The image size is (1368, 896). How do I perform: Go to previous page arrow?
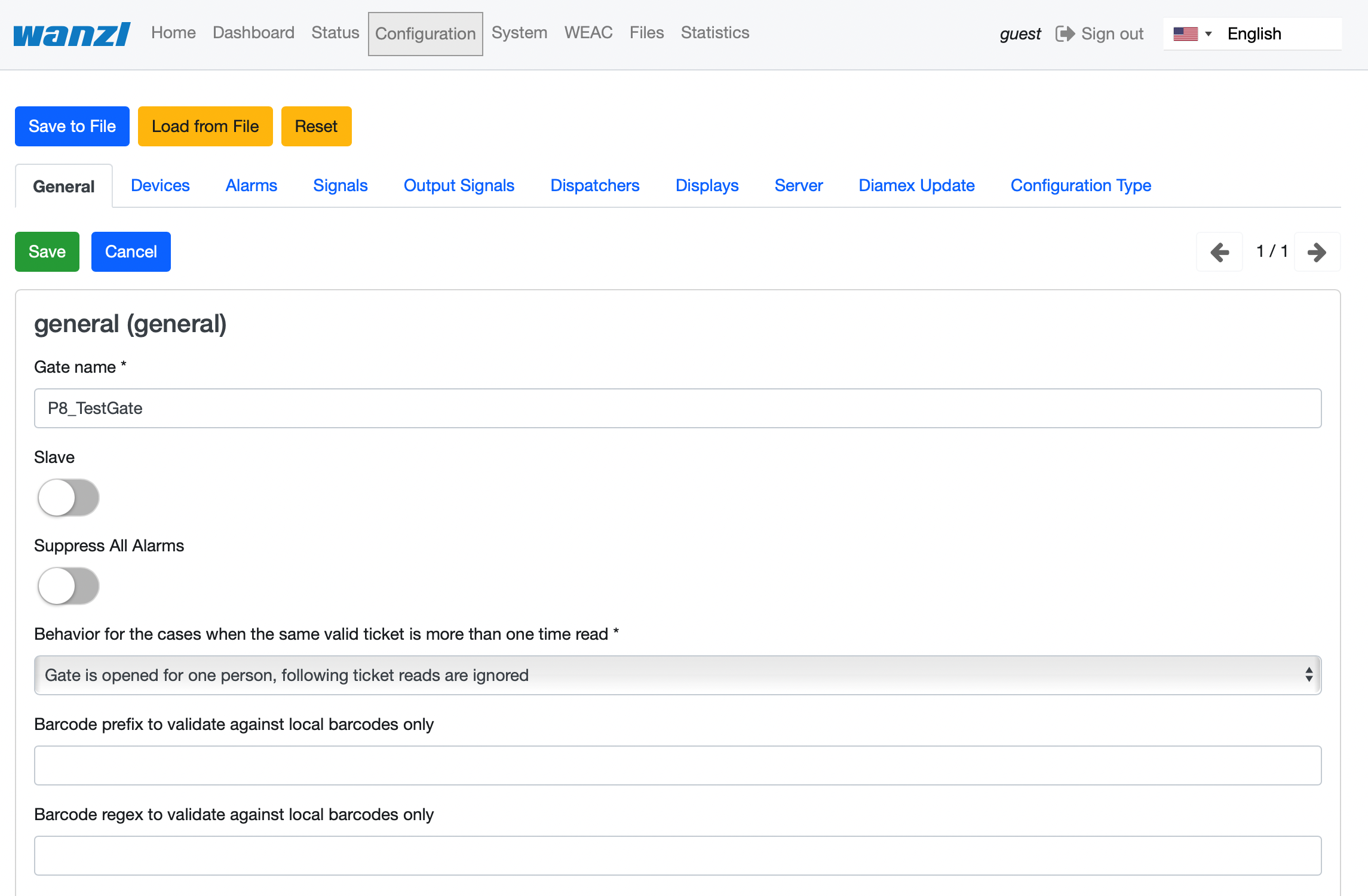click(1219, 251)
